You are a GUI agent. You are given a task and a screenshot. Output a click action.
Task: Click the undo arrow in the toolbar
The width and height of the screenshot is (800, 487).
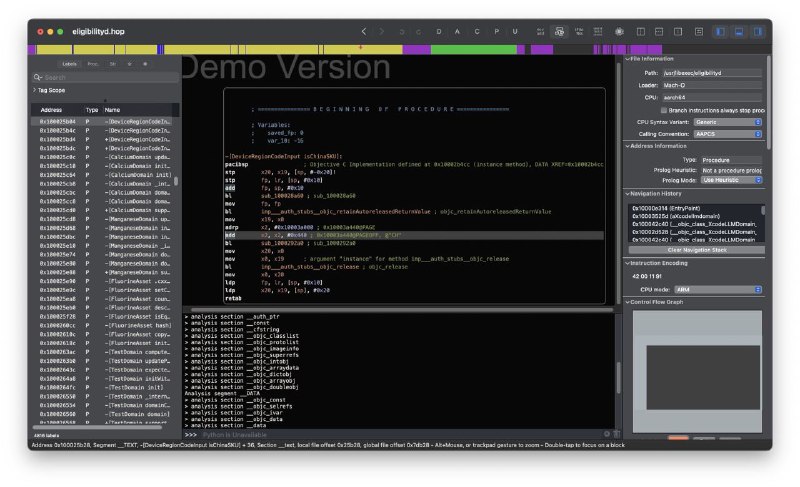pyautogui.click(x=402, y=32)
